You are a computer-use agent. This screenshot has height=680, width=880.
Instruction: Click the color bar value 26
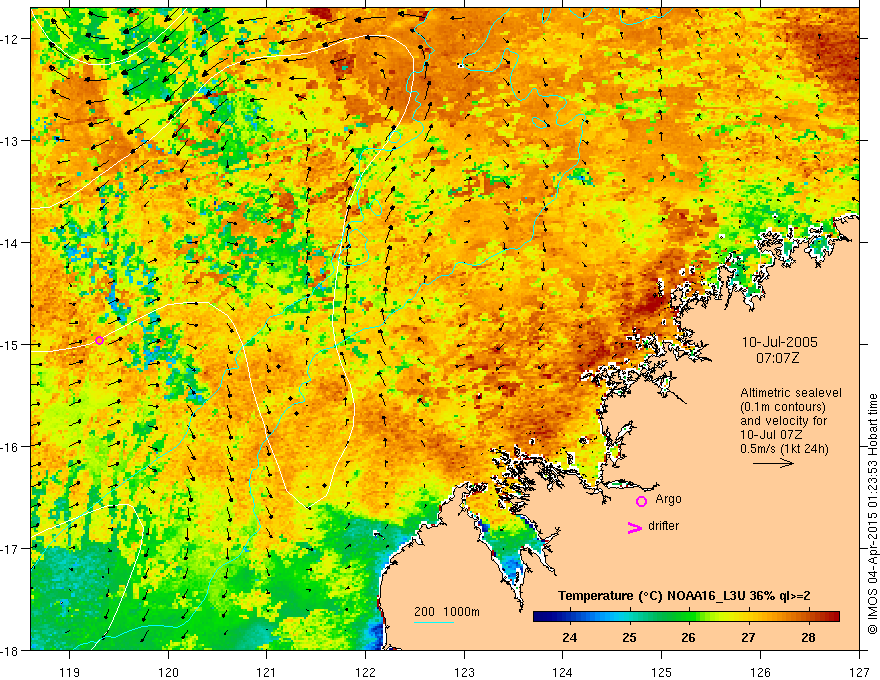(689, 638)
